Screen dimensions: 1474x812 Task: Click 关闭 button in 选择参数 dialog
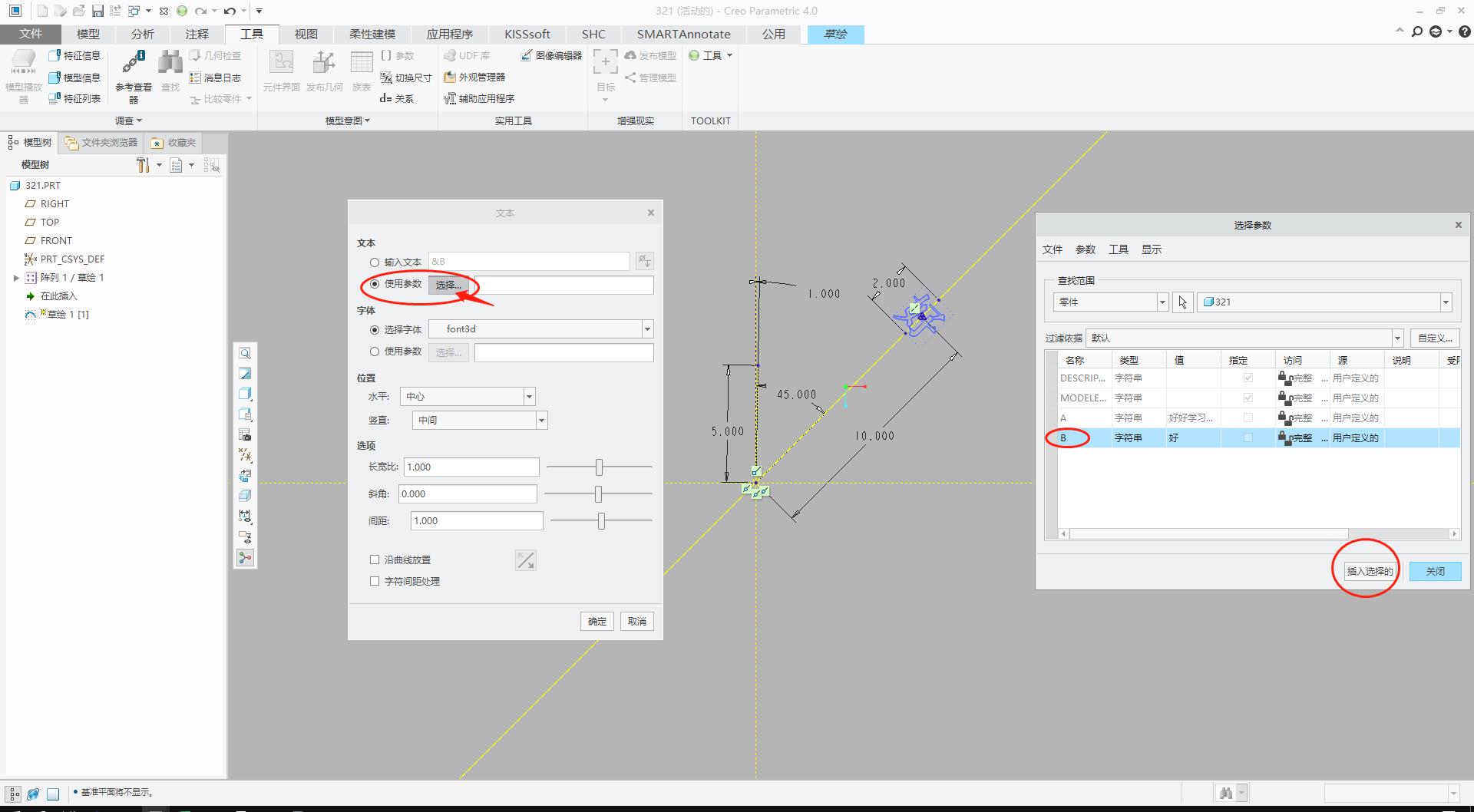[1435, 571]
